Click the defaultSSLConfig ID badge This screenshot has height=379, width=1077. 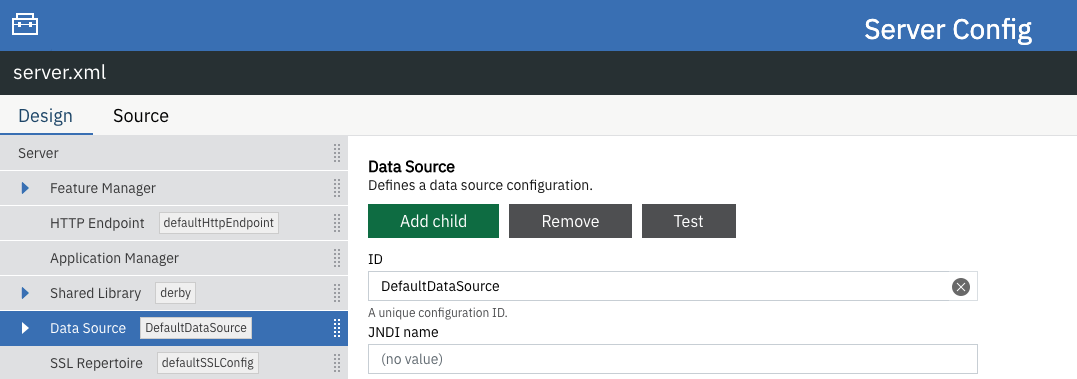(x=208, y=363)
